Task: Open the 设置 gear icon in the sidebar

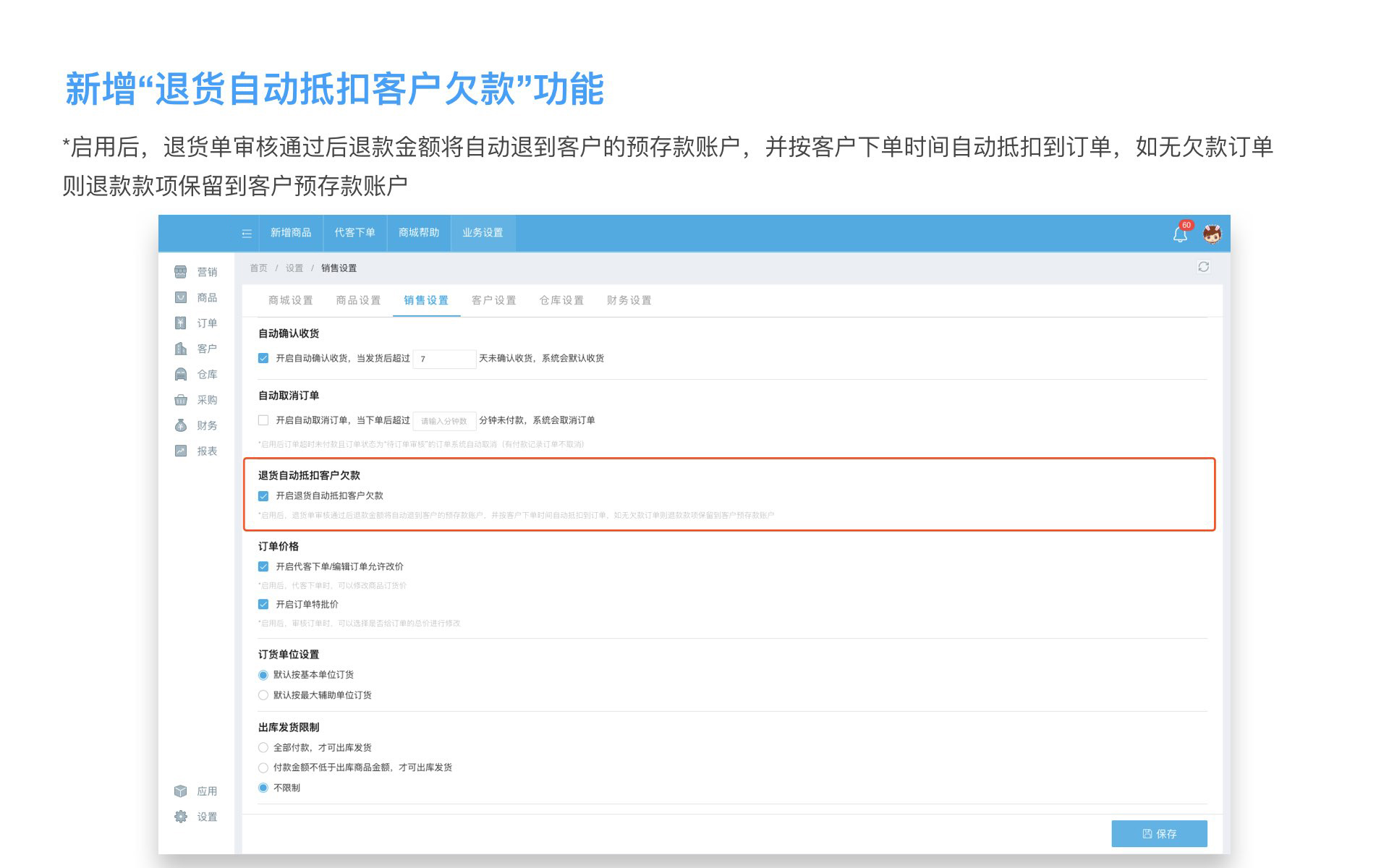Action: coord(181,817)
